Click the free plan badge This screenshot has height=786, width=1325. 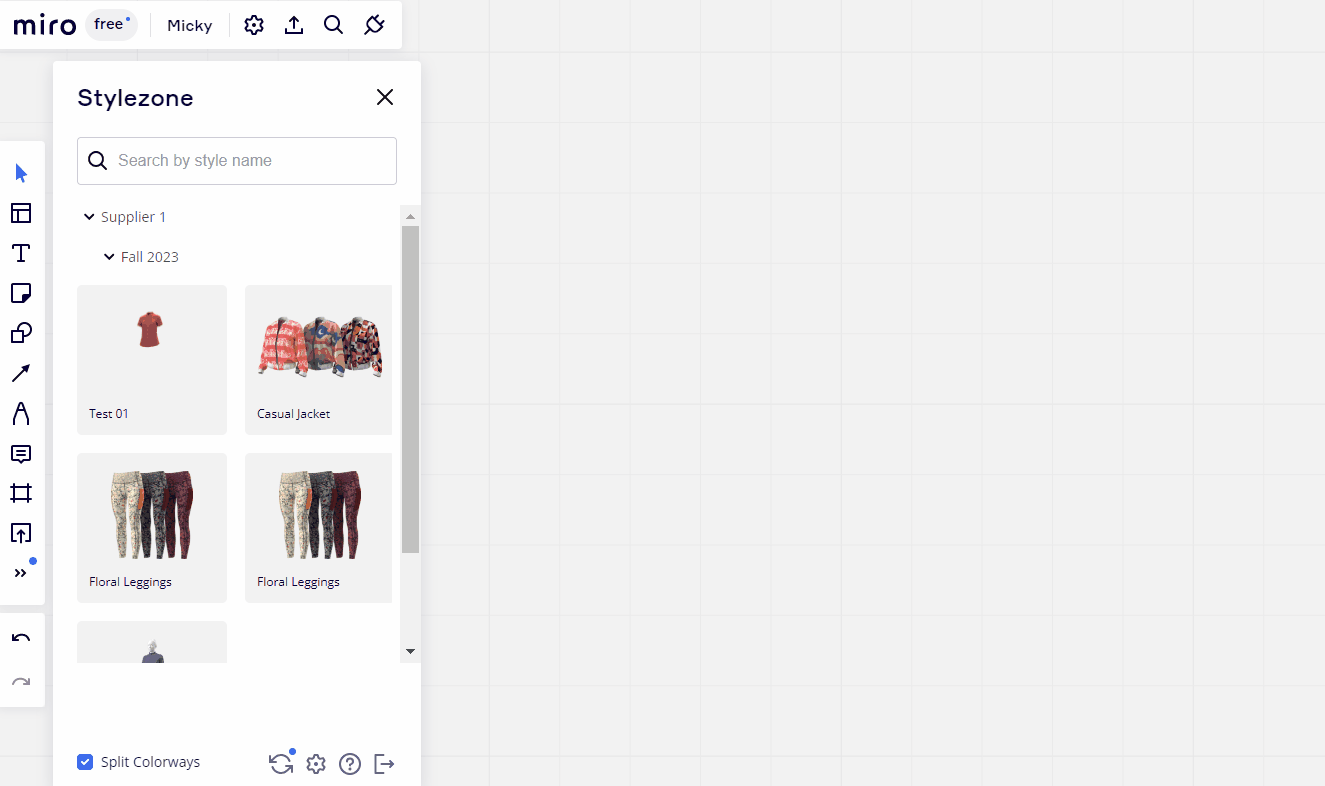tap(111, 25)
